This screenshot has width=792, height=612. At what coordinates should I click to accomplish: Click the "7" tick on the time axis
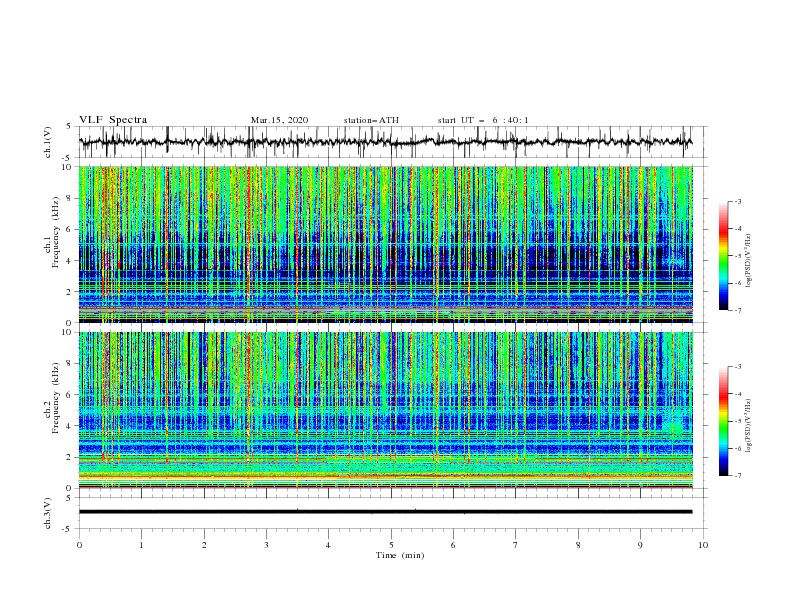(x=516, y=545)
